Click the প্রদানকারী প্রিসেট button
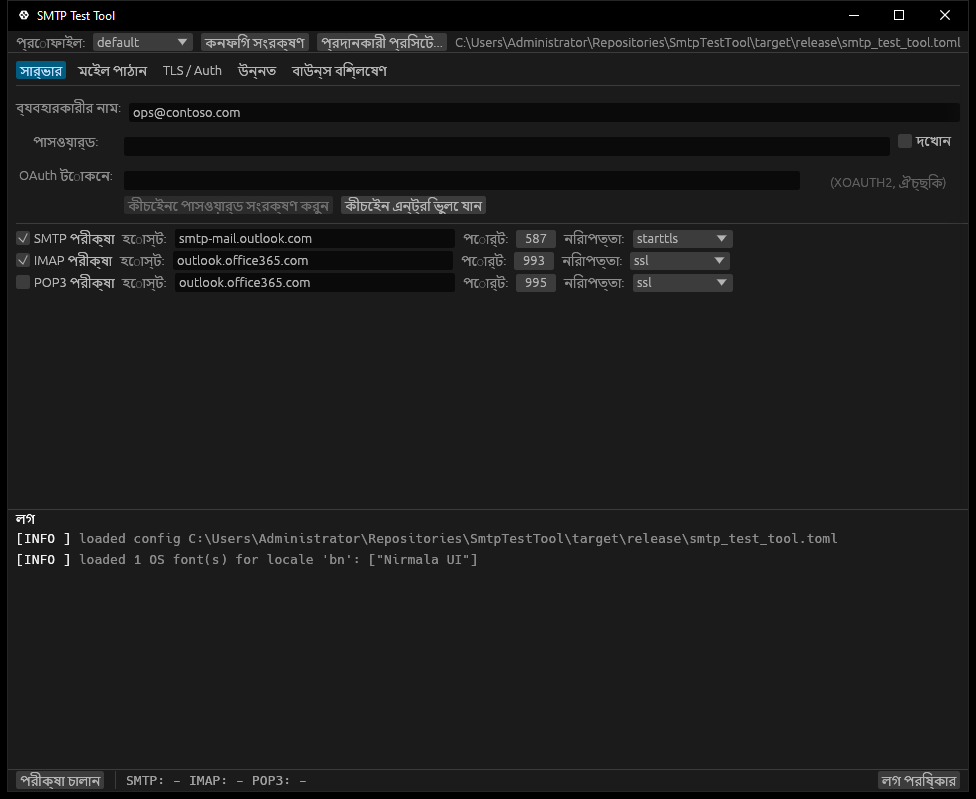This screenshot has height=799, width=976. [x=382, y=42]
